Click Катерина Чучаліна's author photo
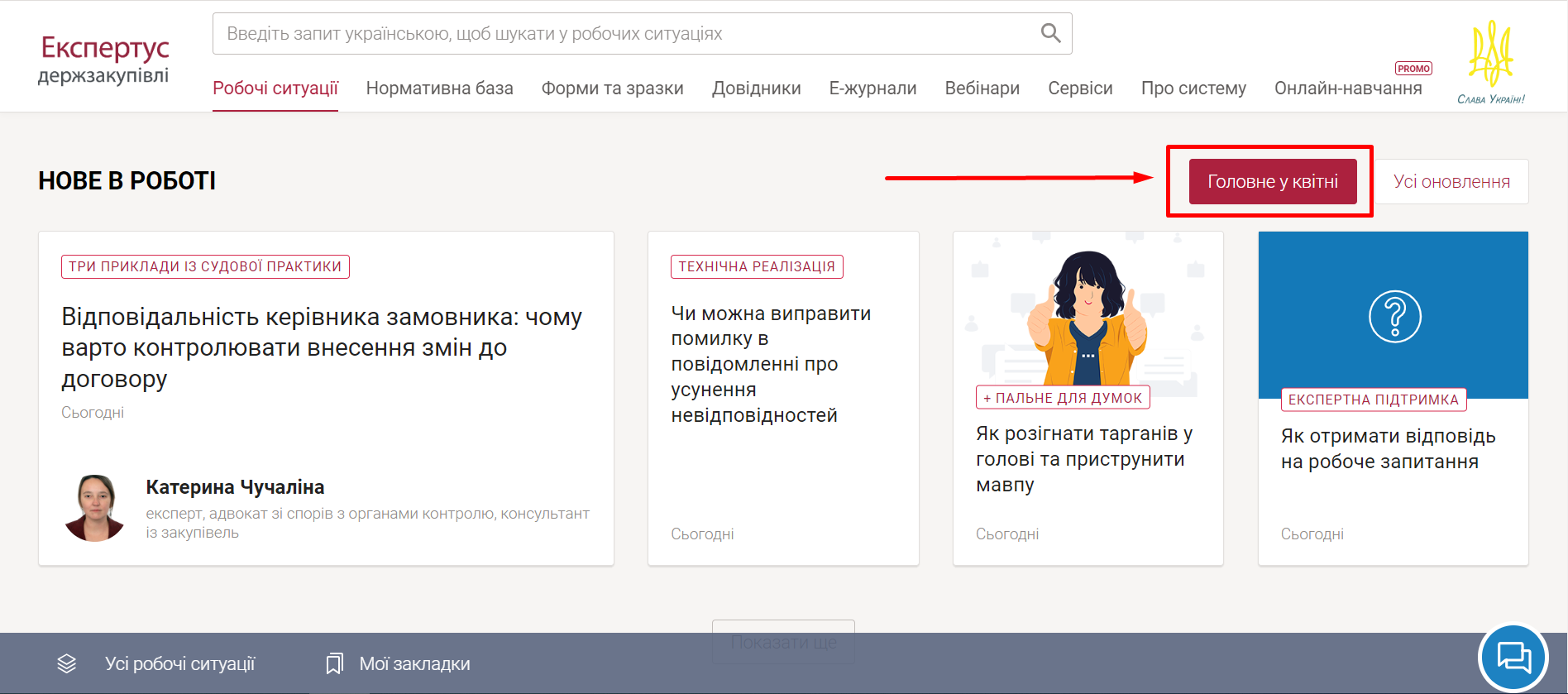Viewport: 1568px width, 694px height. click(x=94, y=508)
